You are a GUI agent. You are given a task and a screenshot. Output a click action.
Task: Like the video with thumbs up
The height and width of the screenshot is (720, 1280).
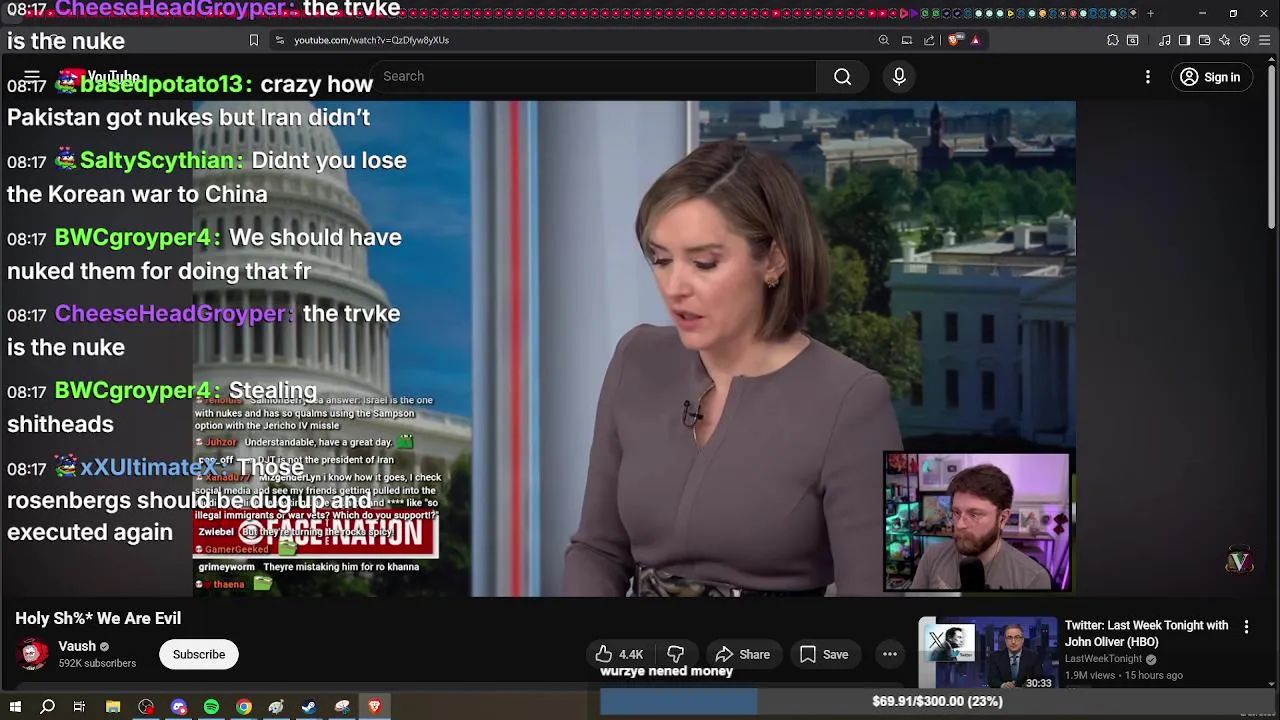(619, 654)
